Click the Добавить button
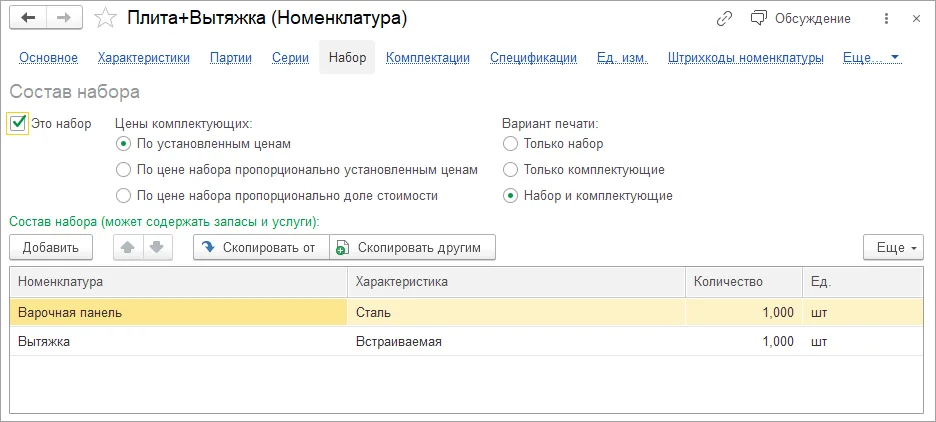This screenshot has width=936, height=422. coord(51,247)
